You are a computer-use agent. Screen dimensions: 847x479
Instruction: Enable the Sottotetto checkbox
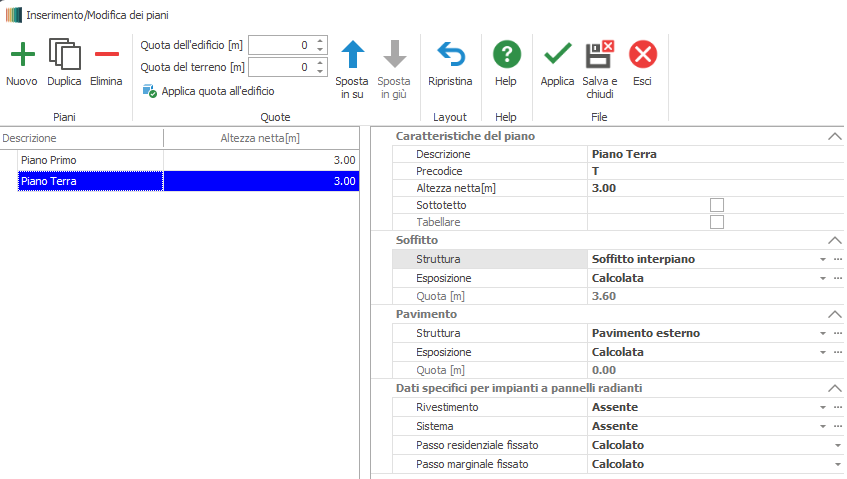click(x=716, y=205)
